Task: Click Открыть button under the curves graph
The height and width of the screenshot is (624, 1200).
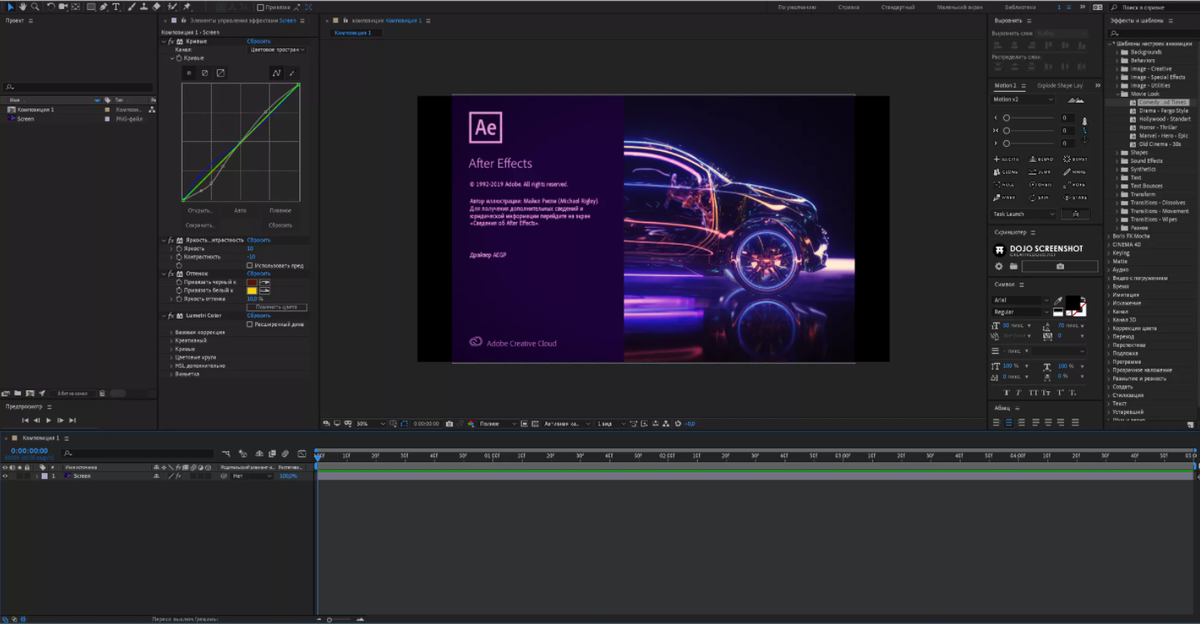Action: (x=200, y=211)
